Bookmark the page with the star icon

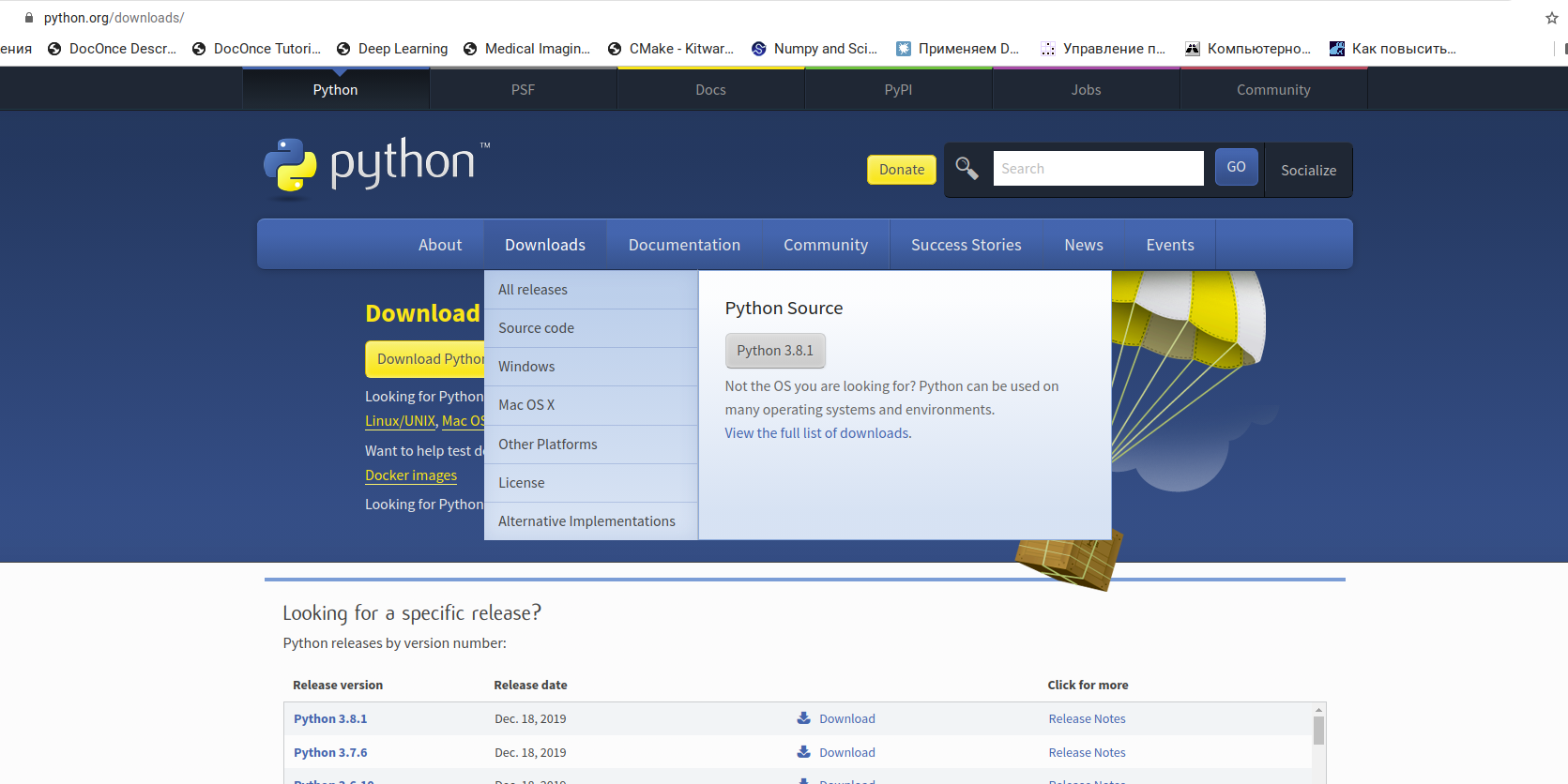1551,18
